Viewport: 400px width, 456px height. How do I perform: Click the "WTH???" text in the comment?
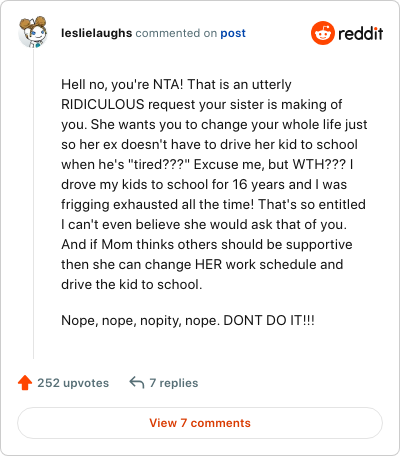point(319,164)
